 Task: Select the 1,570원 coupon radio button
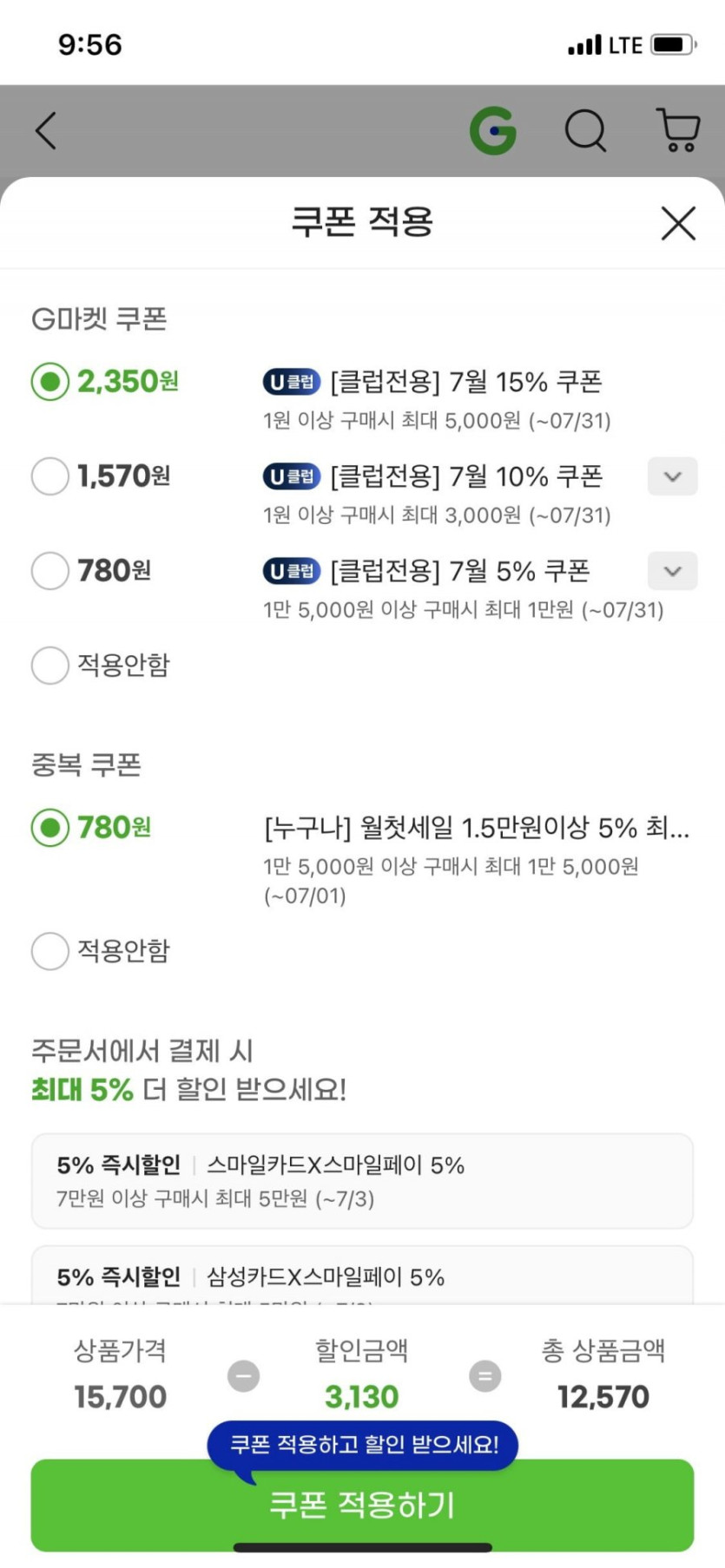coord(50,476)
